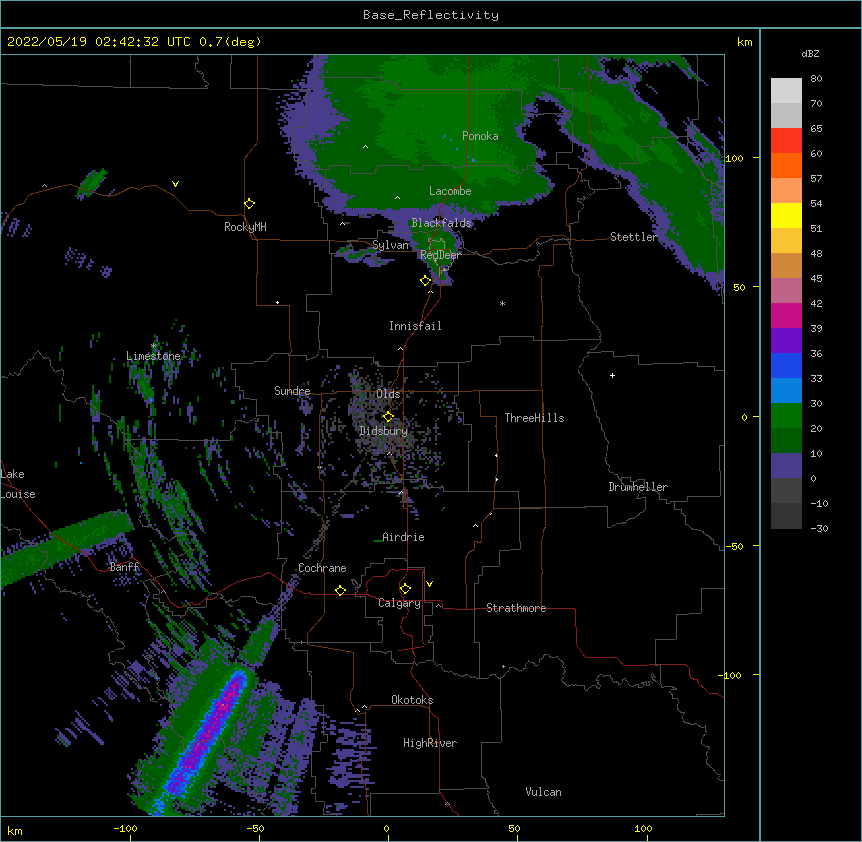Click the white plus marker north of Drumheller

tap(612, 375)
